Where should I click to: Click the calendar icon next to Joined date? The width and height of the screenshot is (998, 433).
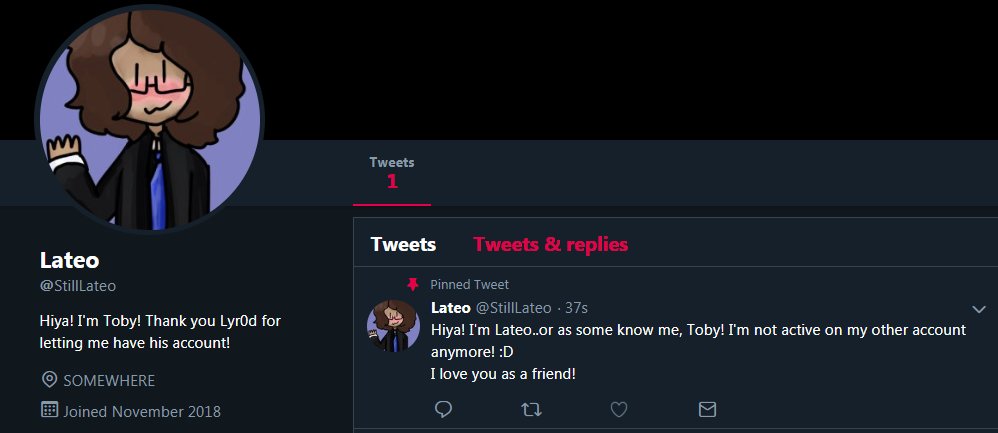pos(49,409)
